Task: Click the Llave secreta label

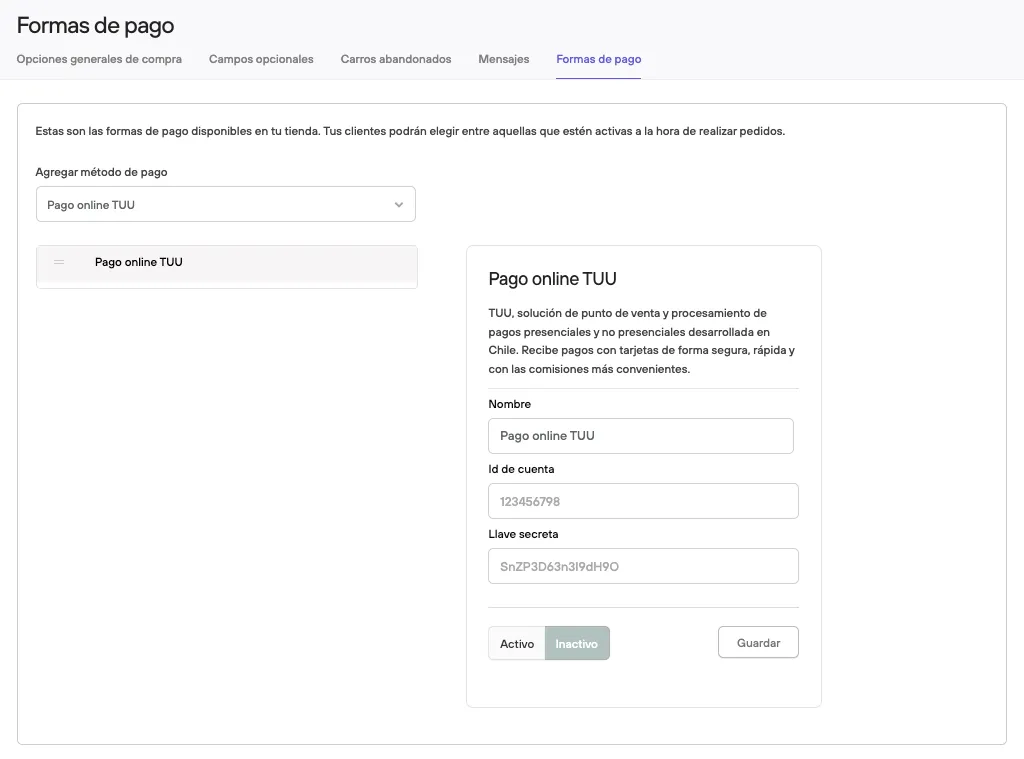Action: coord(523,534)
